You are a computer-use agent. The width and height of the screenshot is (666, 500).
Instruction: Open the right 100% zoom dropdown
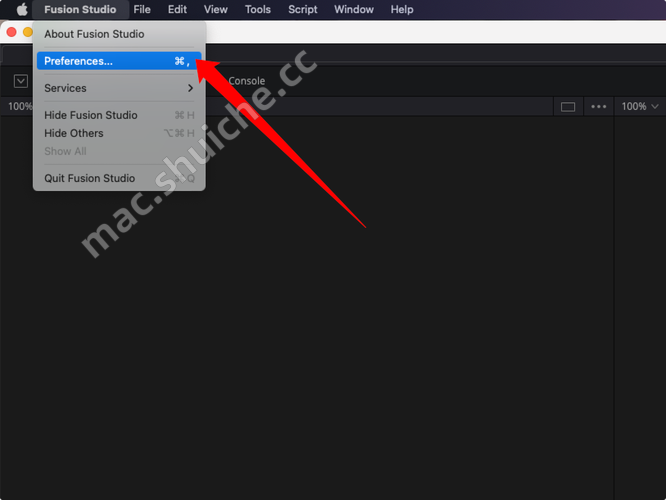click(640, 106)
